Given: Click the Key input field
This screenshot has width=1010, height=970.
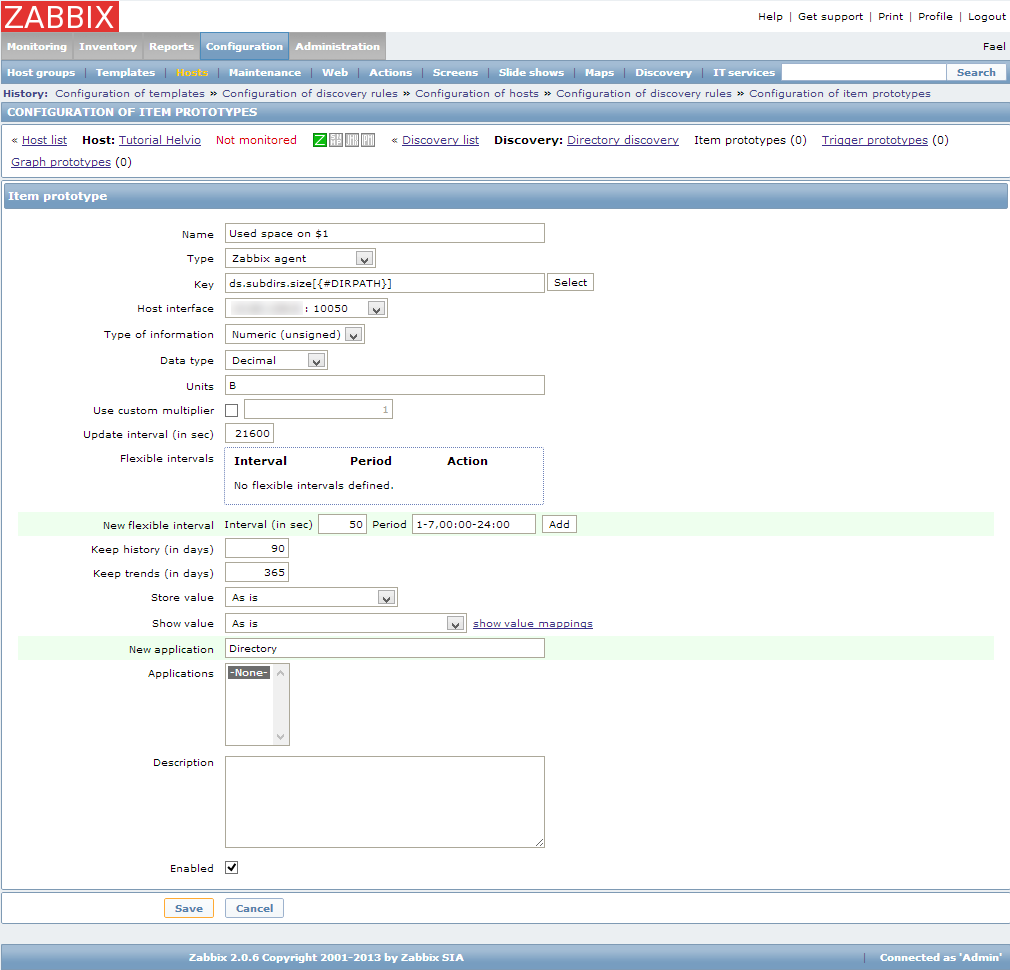Looking at the screenshot, I should [385, 283].
